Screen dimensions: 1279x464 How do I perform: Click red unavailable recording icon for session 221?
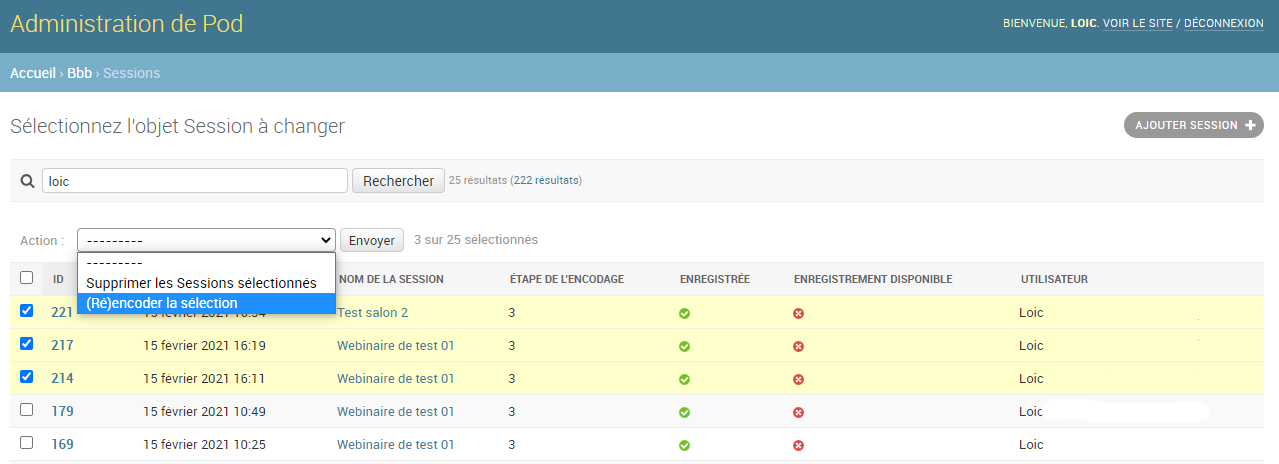pos(799,313)
